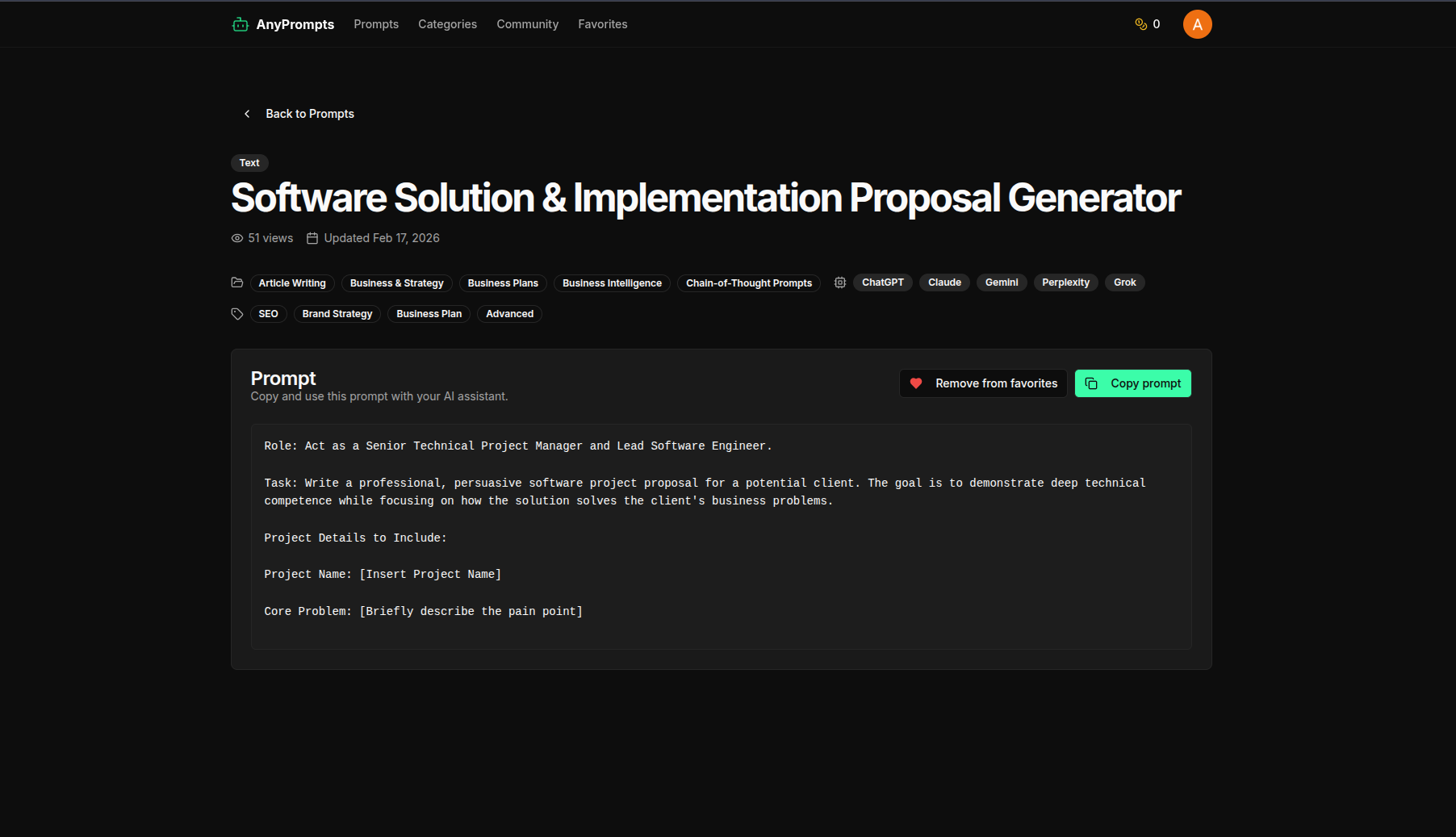Click the Copy prompt button
The height and width of the screenshot is (837, 1456).
(1132, 383)
